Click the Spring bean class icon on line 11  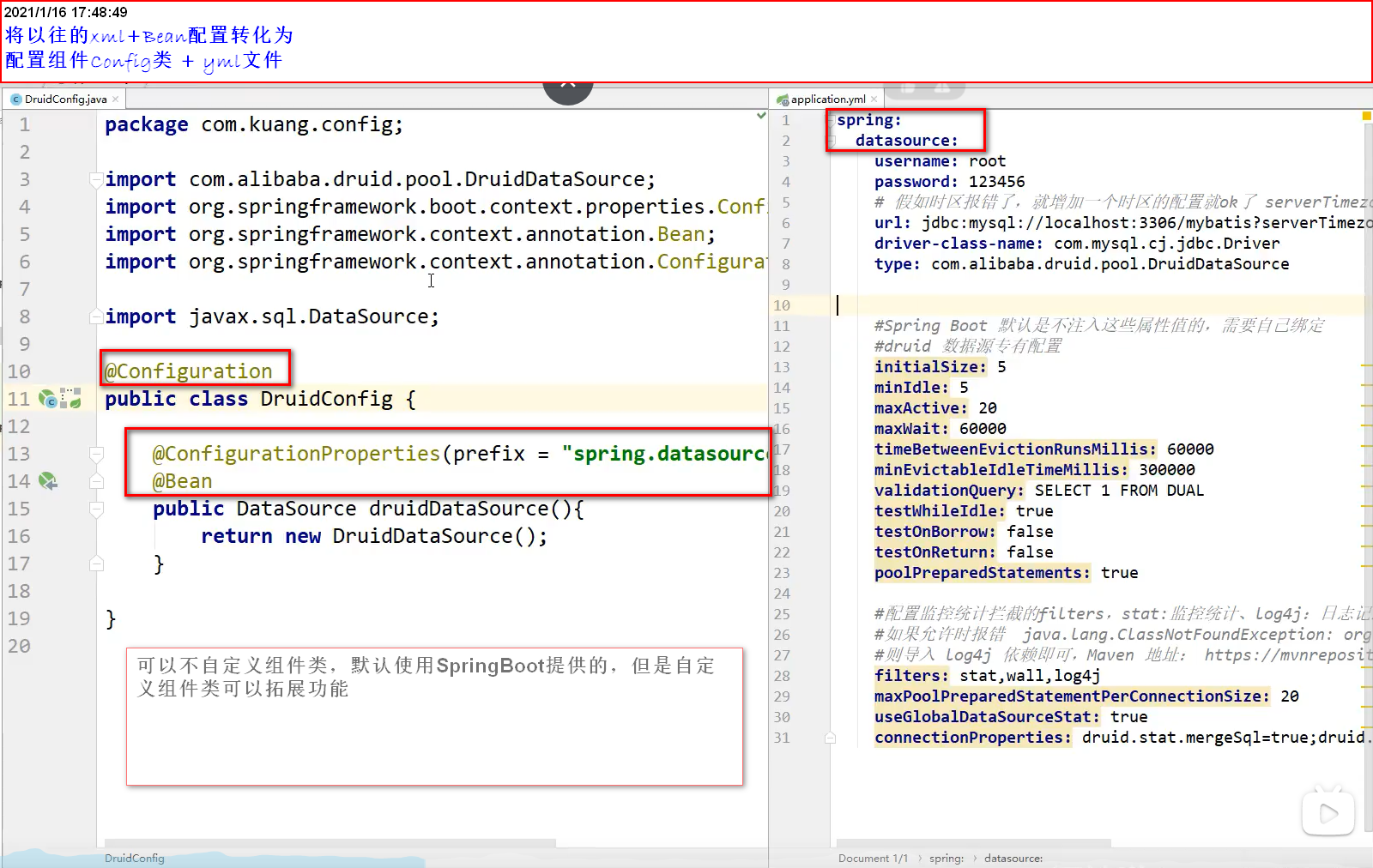pos(48,398)
